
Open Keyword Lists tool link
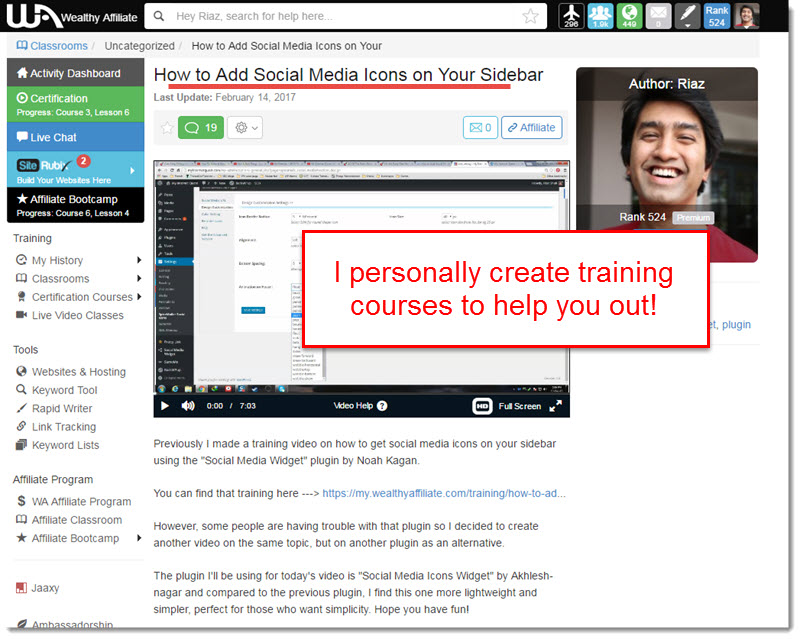tap(65, 445)
